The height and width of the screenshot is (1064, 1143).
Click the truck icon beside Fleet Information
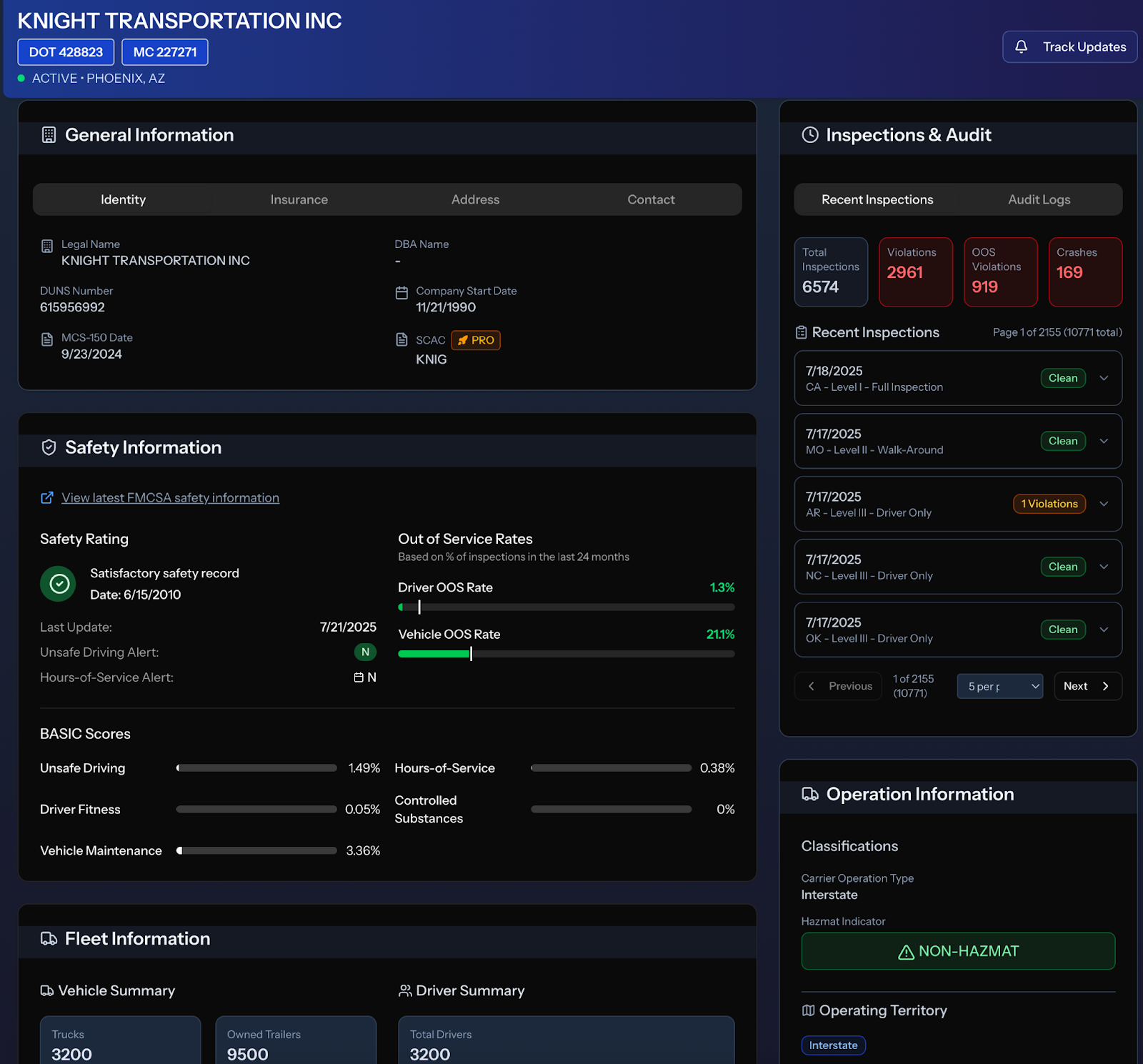coord(49,939)
